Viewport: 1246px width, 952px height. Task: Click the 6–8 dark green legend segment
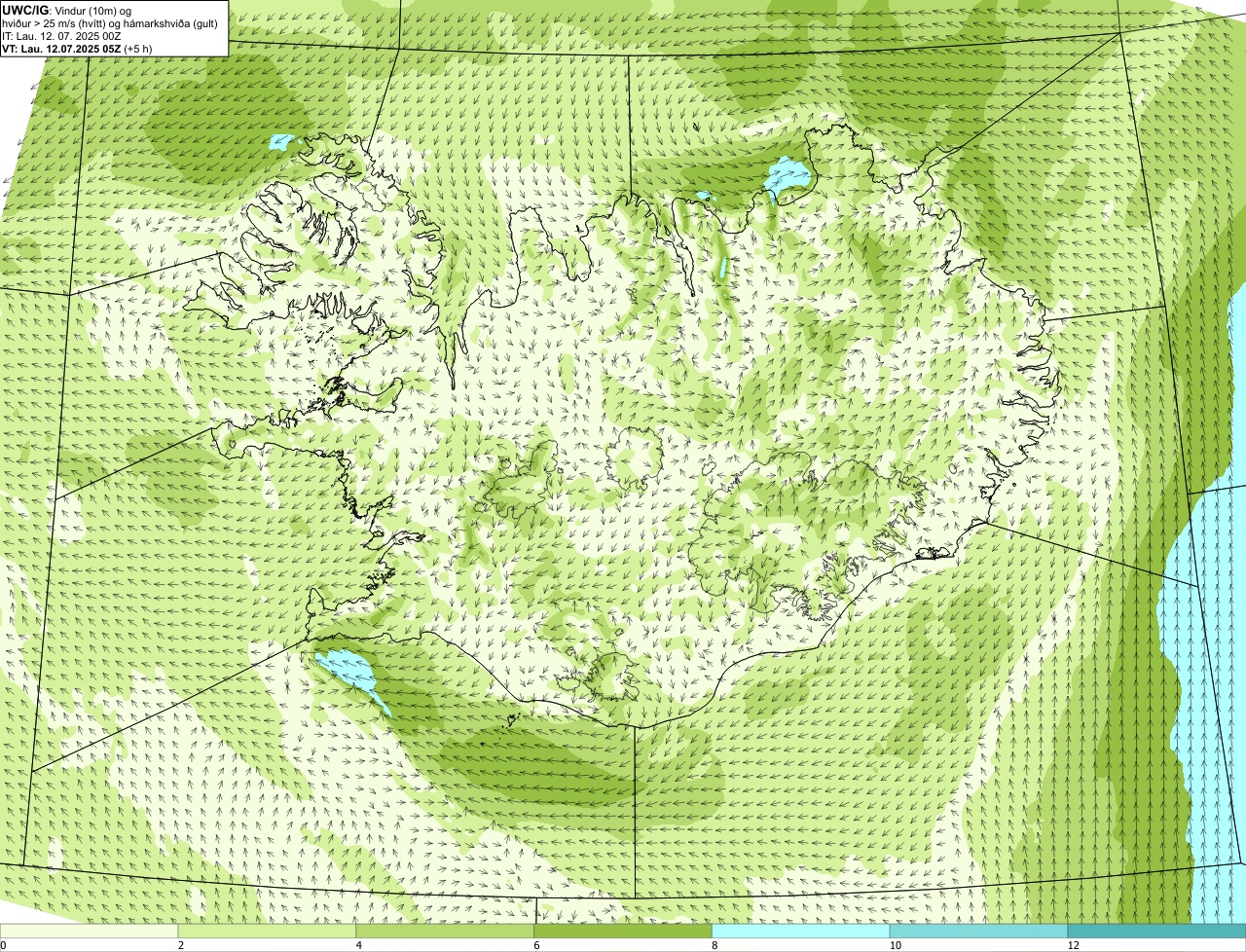click(623, 932)
